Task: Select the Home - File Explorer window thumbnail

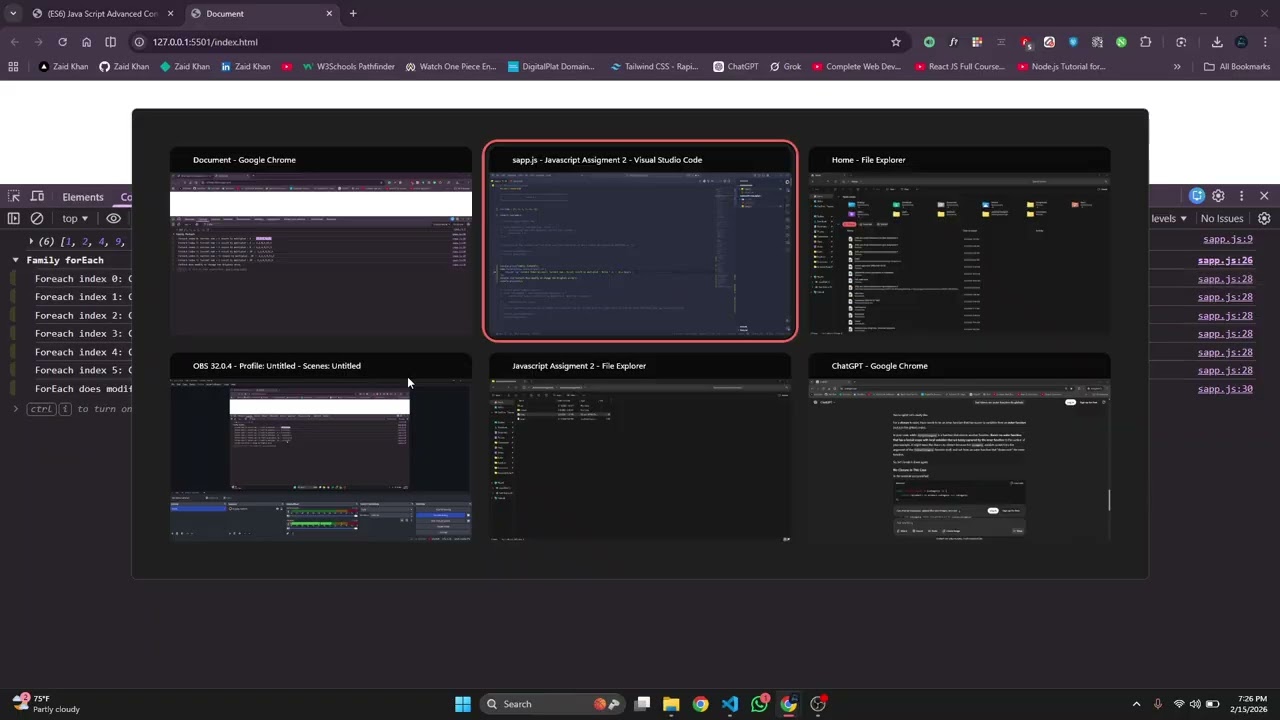Action: pos(959,241)
